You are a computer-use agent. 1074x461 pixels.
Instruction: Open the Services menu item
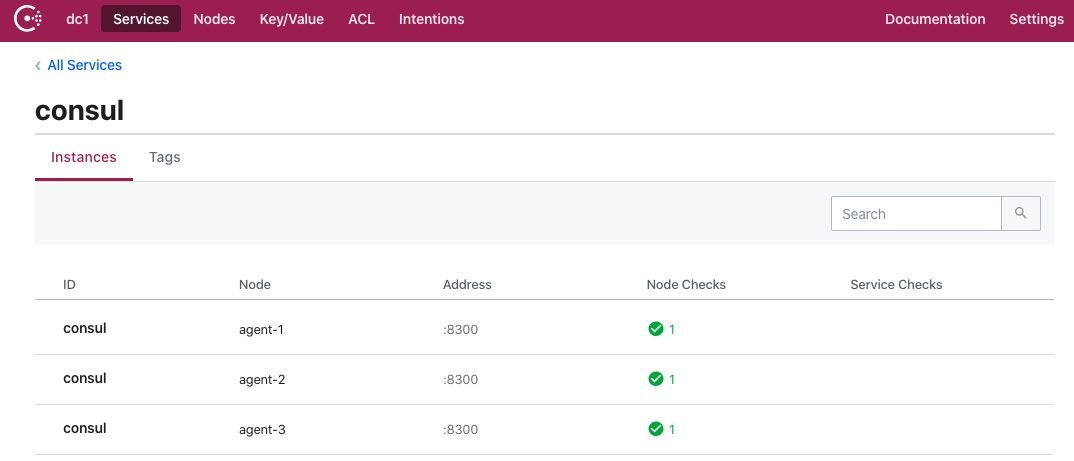[141, 19]
